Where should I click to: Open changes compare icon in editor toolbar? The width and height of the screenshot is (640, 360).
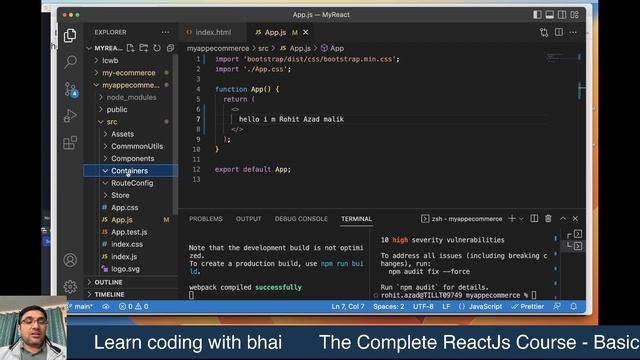coord(544,32)
